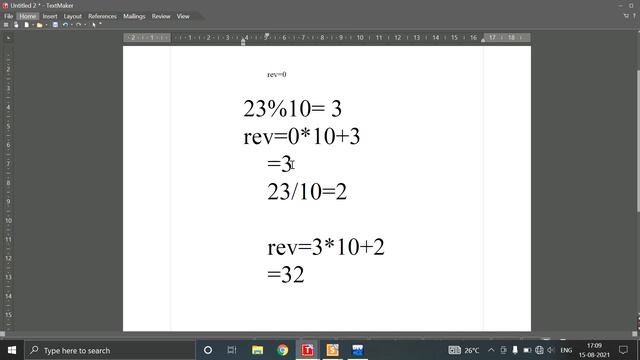Click the line '23/10=2'
The height and width of the screenshot is (360, 640).
point(307,191)
